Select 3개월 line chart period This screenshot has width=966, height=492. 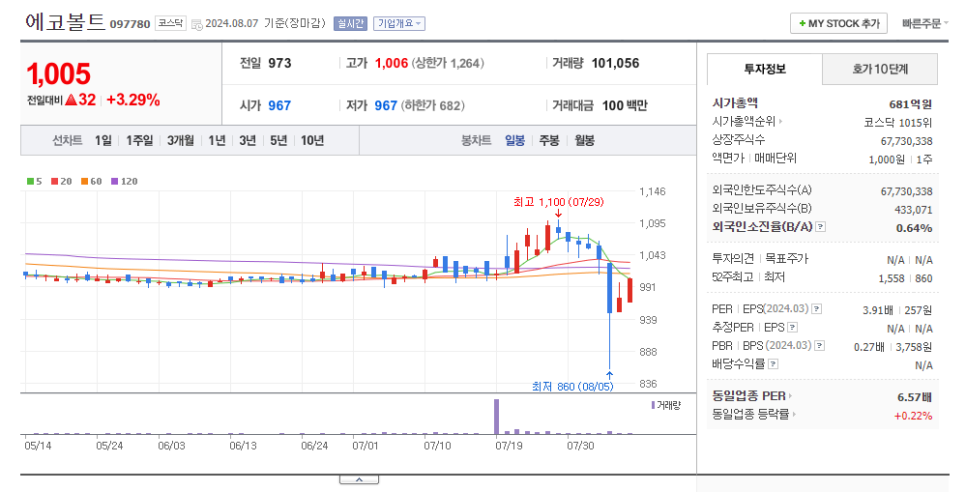[181, 140]
